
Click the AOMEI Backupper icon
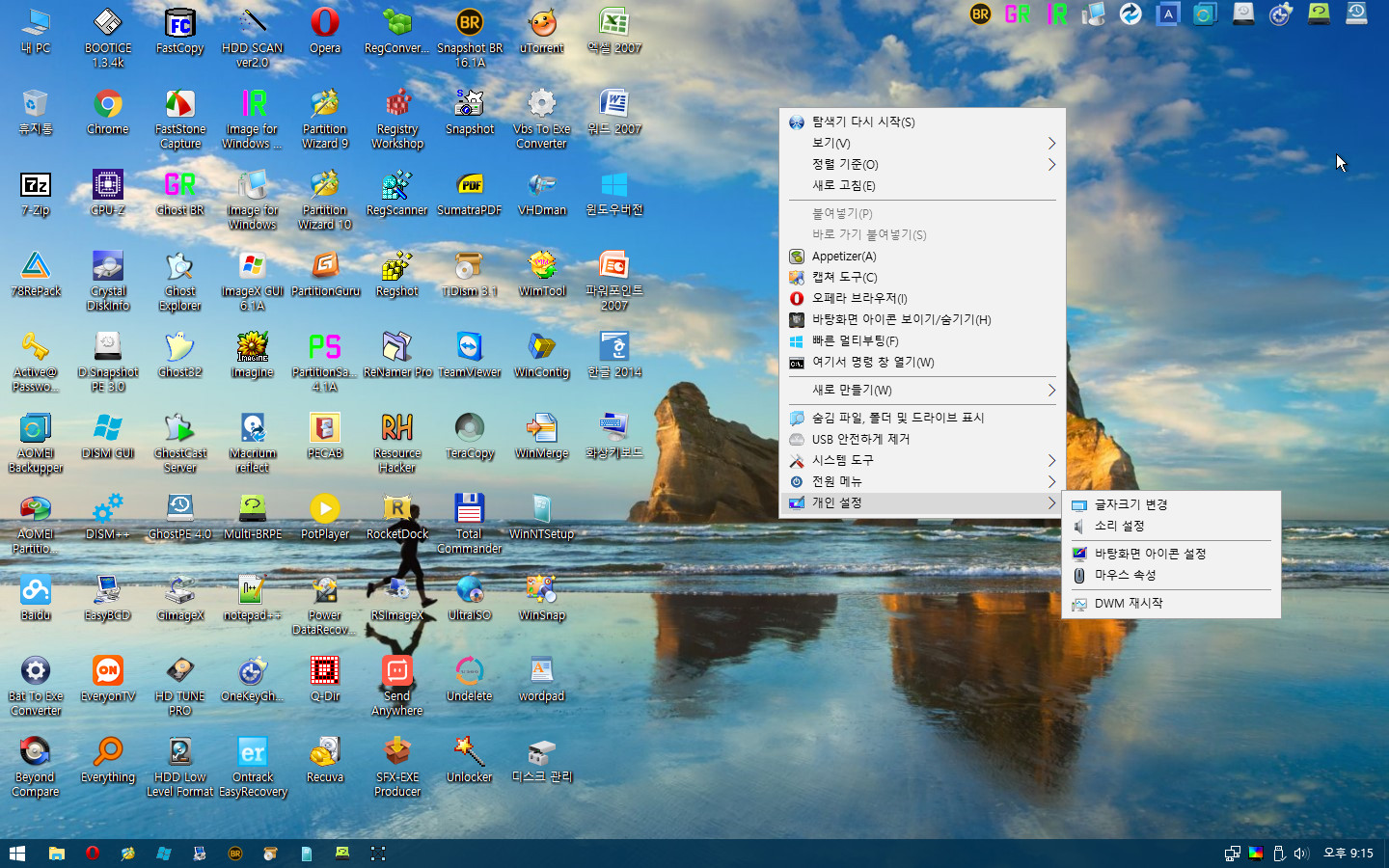36,443
